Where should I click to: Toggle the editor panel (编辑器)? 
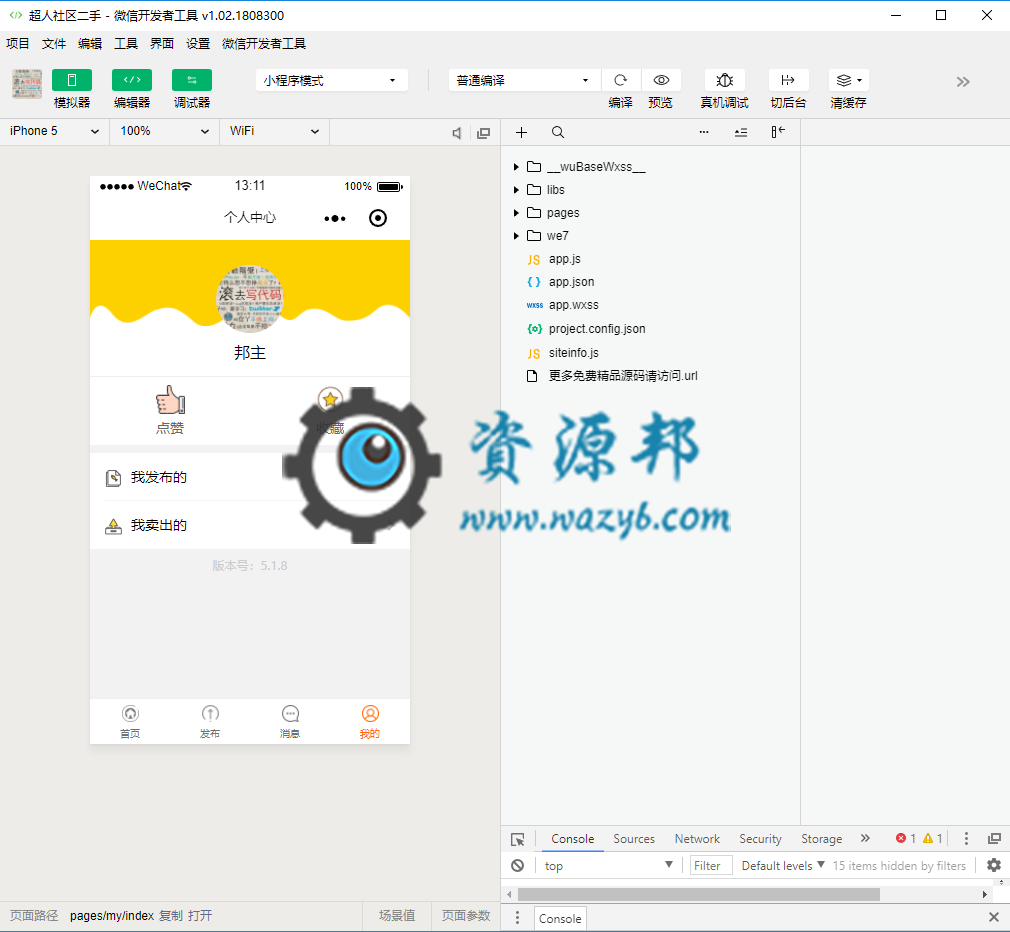coord(131,80)
